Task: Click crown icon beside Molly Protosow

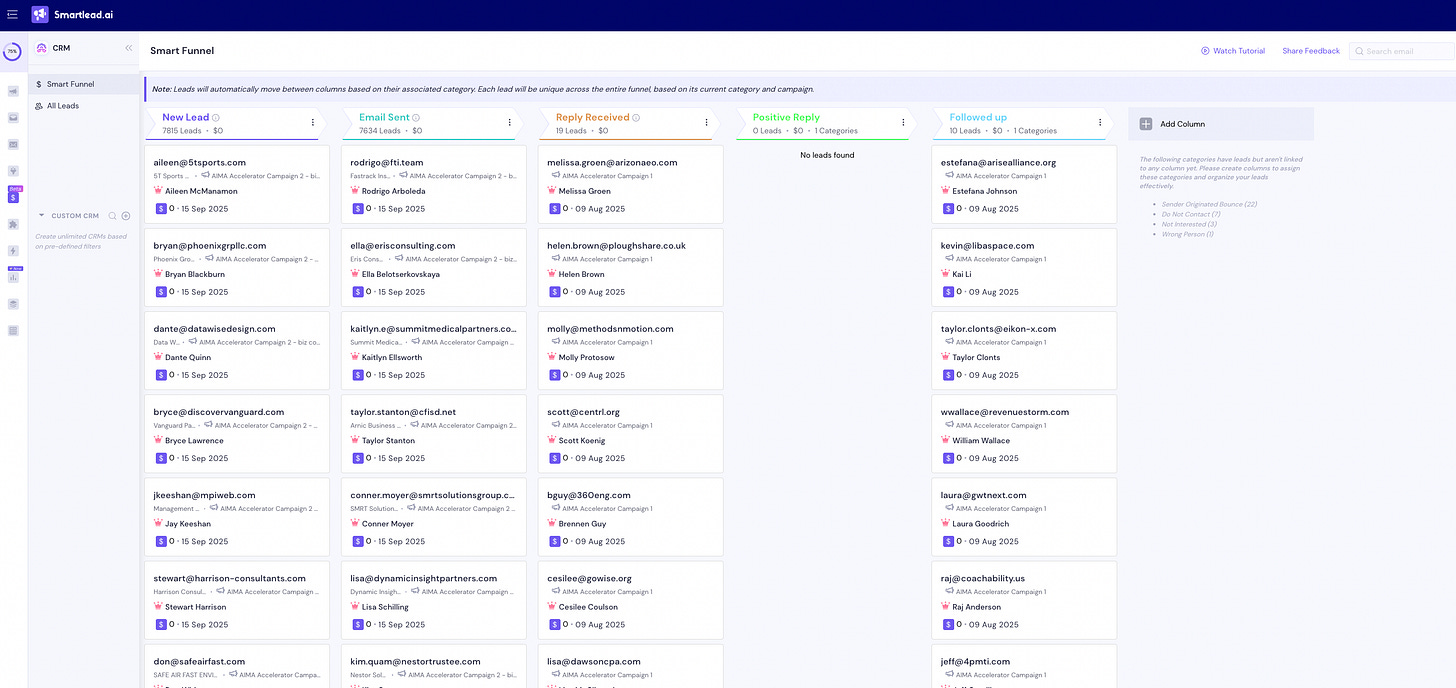Action: coord(552,357)
